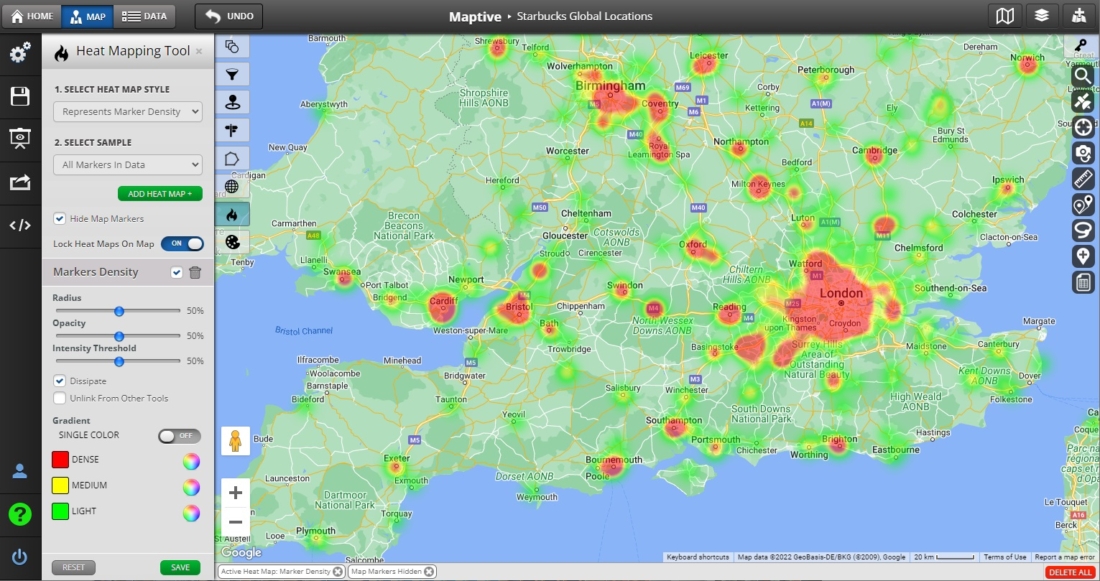The width and height of the screenshot is (1100, 581).
Task: Open the Select Heat Map Style dropdown
Action: pyautogui.click(x=127, y=112)
